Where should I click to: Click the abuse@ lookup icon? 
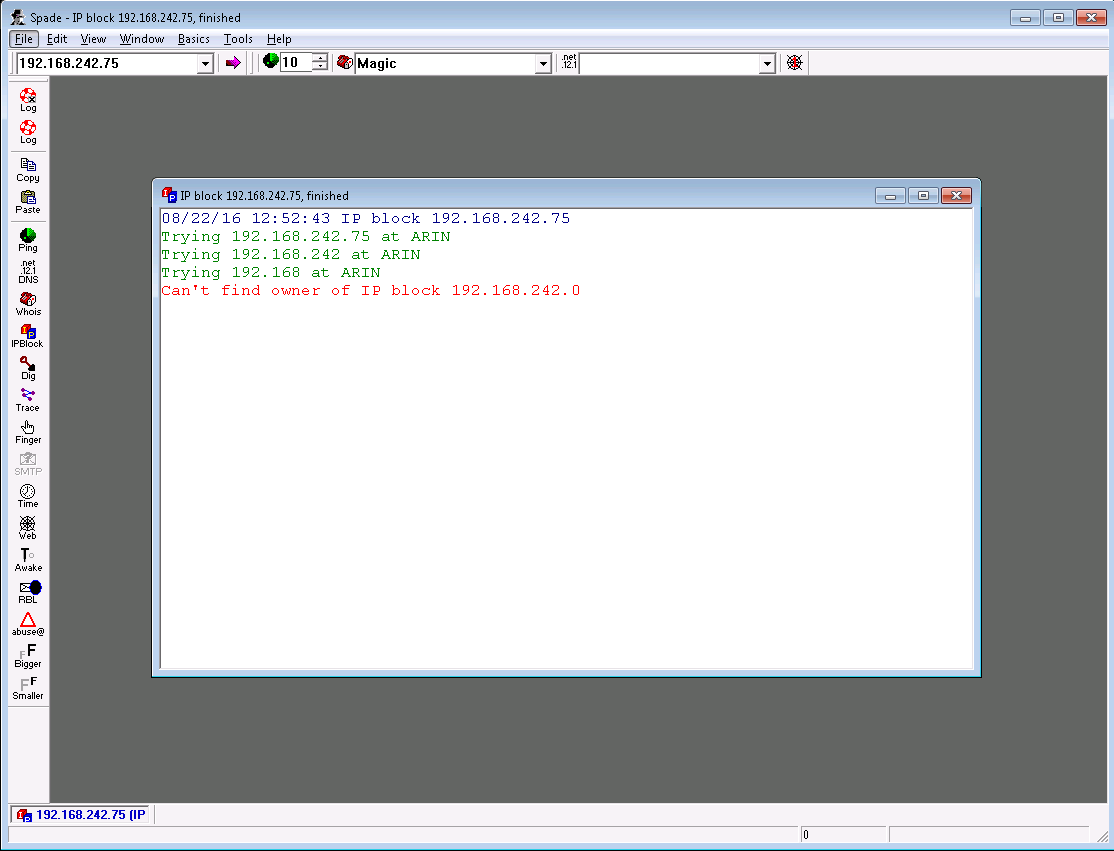(x=28, y=623)
